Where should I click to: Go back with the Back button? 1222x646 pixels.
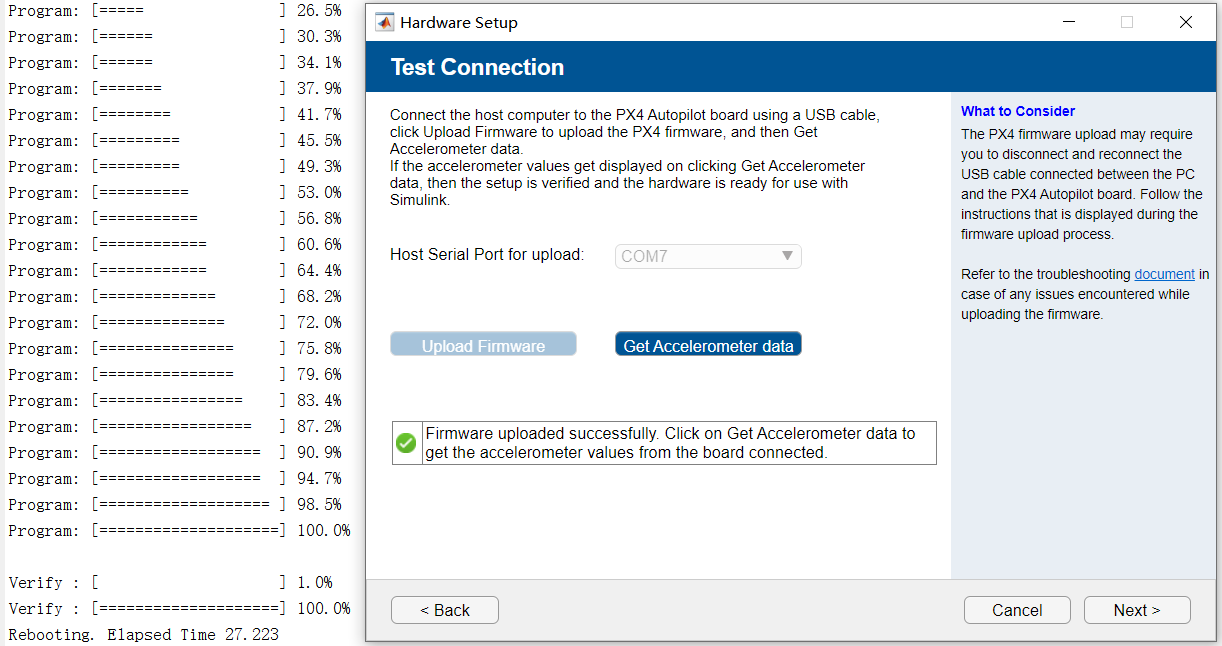[x=445, y=610]
